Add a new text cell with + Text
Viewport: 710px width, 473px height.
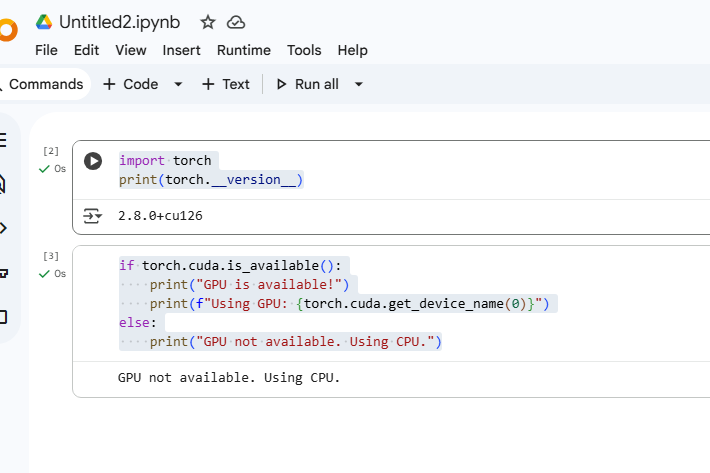click(x=226, y=84)
